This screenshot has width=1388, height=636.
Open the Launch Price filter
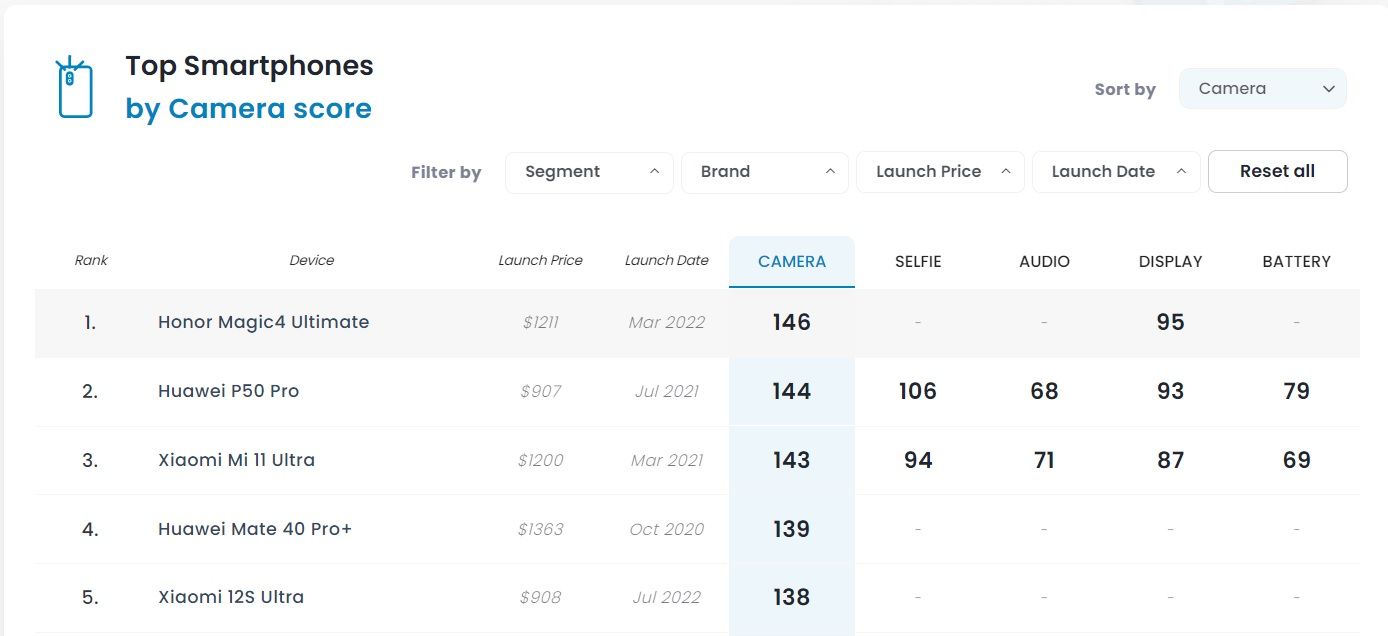tap(940, 172)
